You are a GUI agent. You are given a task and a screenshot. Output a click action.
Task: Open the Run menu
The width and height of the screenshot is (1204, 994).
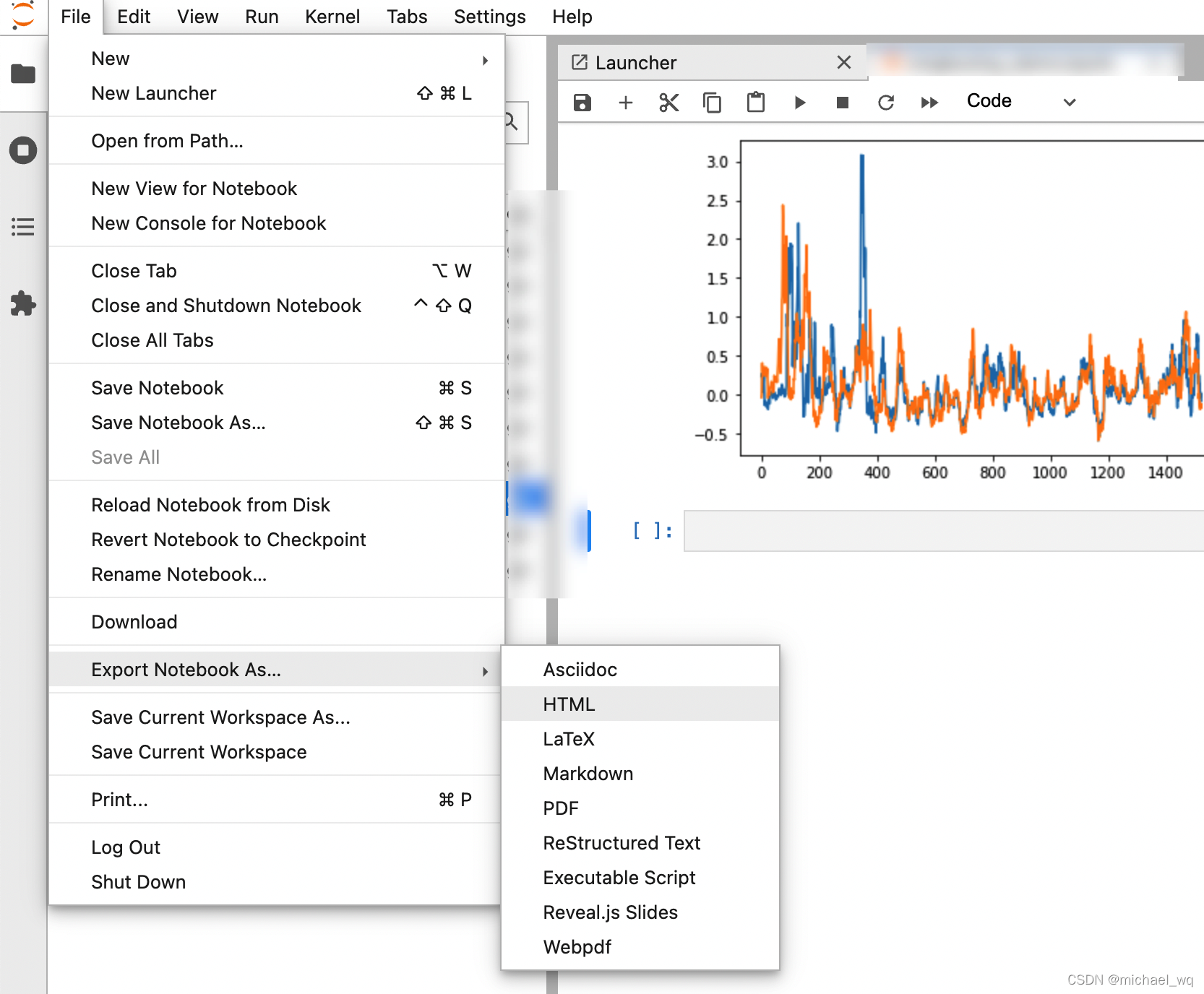[262, 17]
